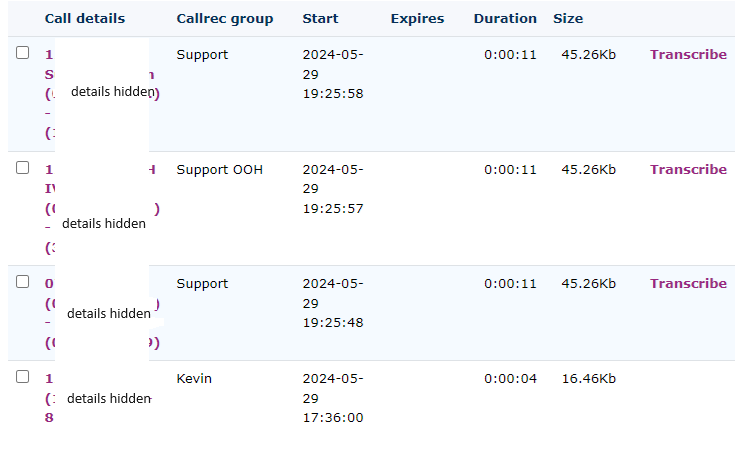This screenshot has height=453, width=735.
Task: Click the Support OOH group cell
Action: pyautogui.click(x=219, y=170)
